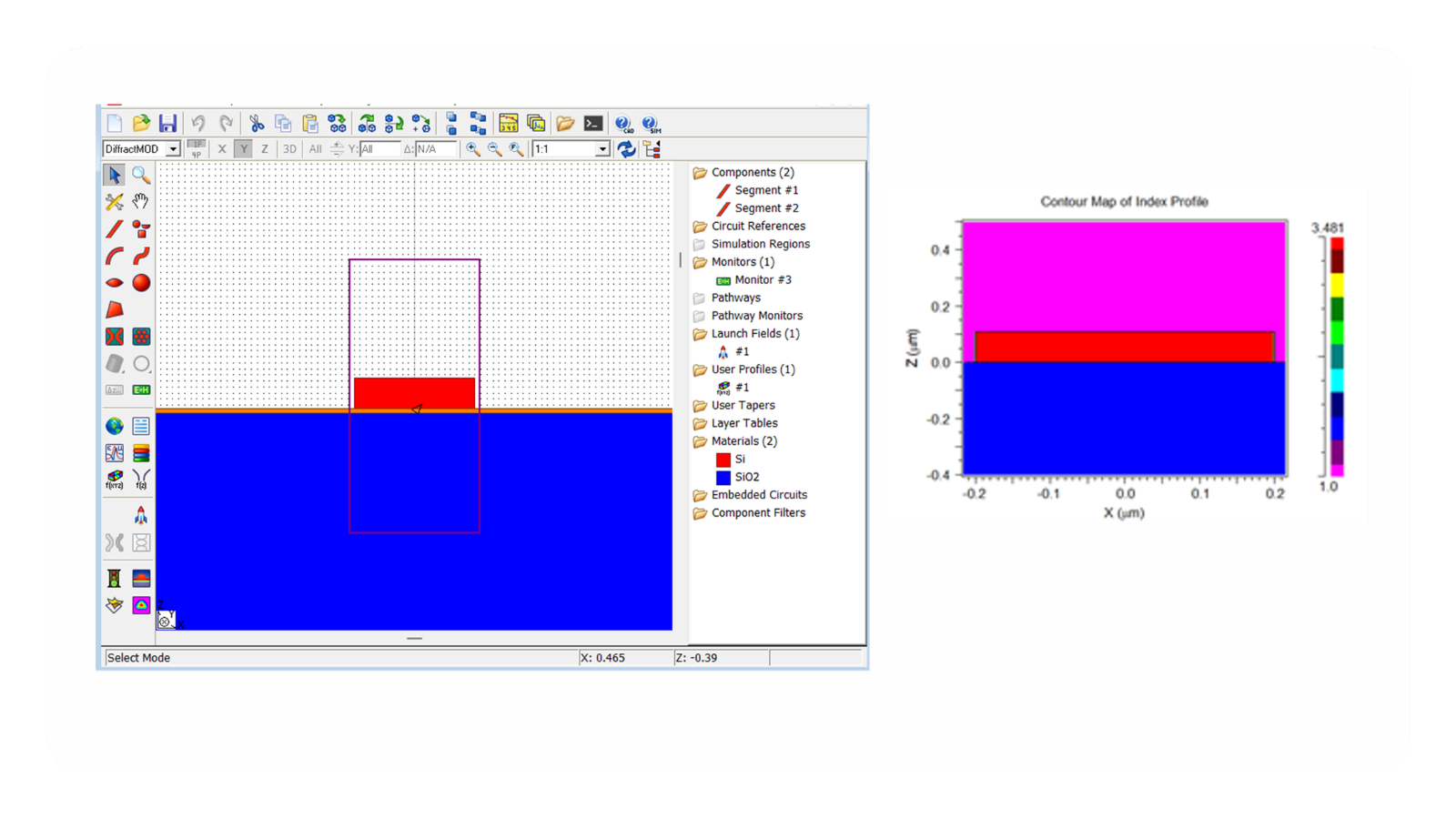Edit user profiles f(xyz) icon
Viewport: 1456px width, 819px height.
click(x=114, y=480)
